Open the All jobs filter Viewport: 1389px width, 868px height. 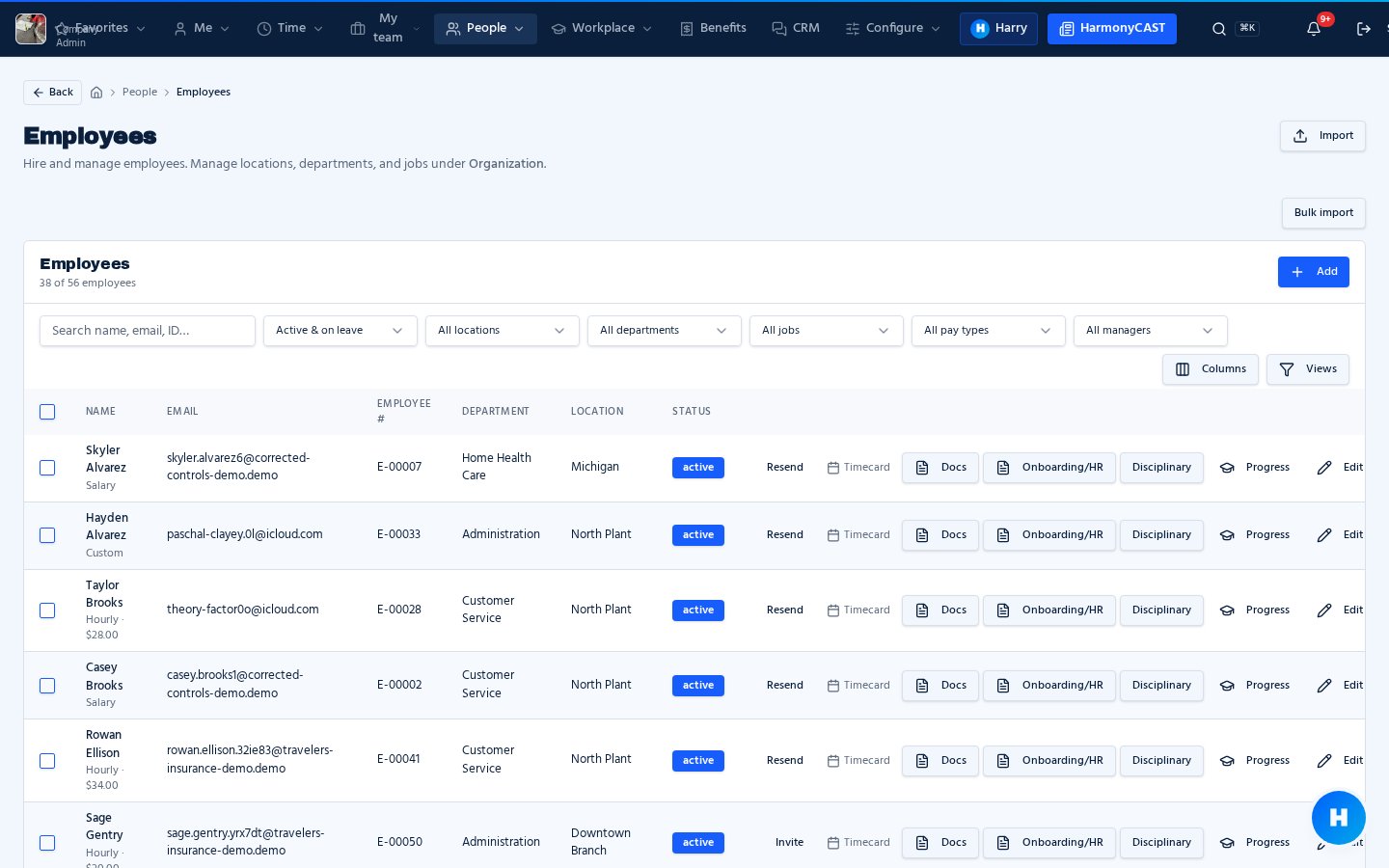click(827, 331)
